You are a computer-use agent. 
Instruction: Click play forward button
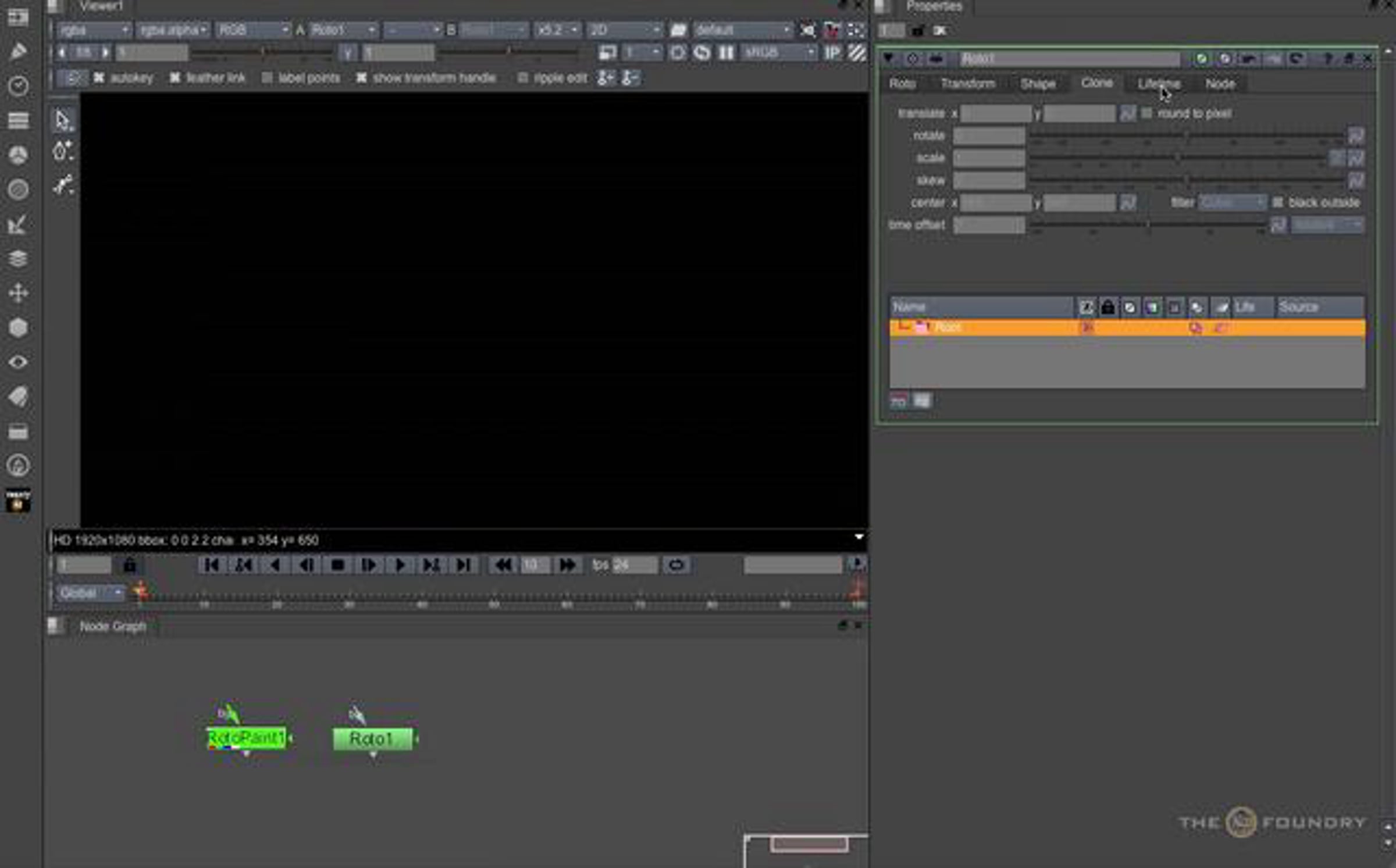pos(400,565)
